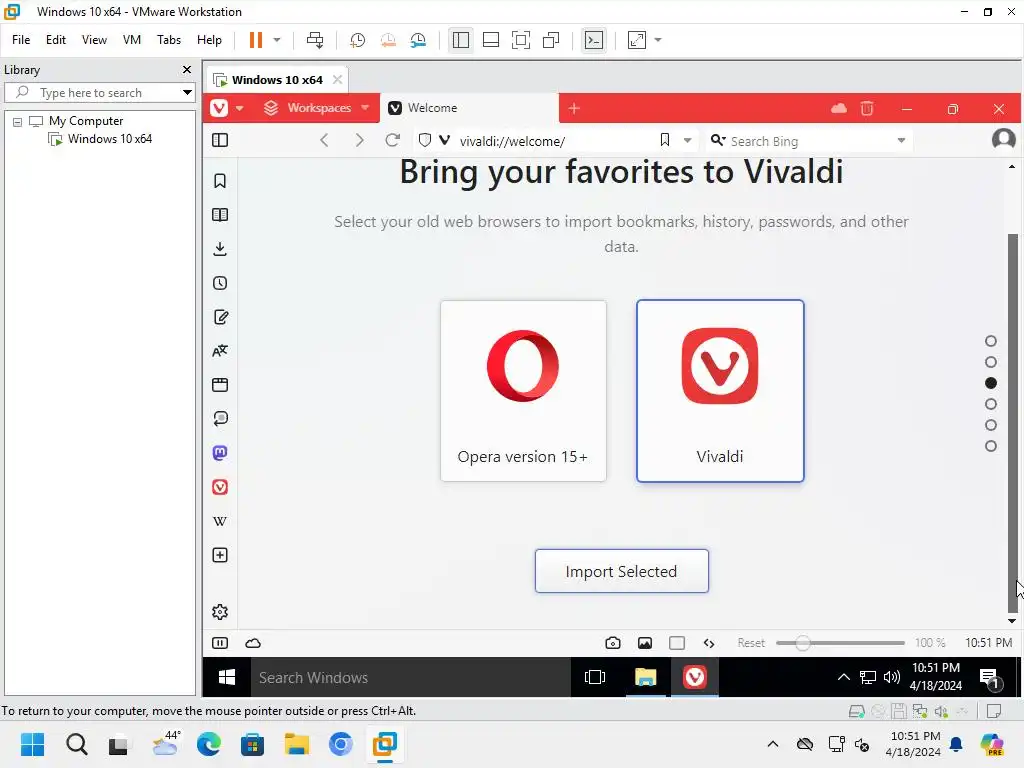This screenshot has height=768, width=1024.
Task: Open user profile avatar icon
Action: [1004, 139]
